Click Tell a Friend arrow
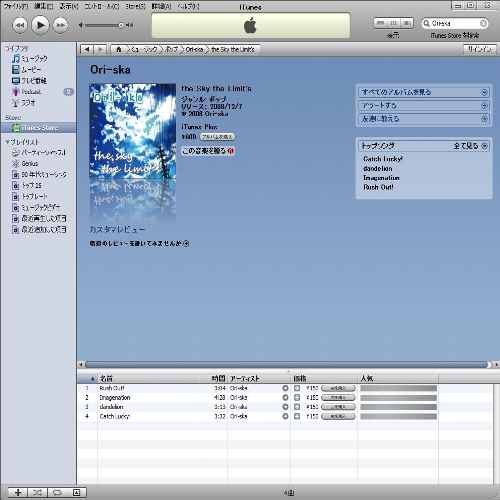The height and width of the screenshot is (500, 500). tap(485, 119)
